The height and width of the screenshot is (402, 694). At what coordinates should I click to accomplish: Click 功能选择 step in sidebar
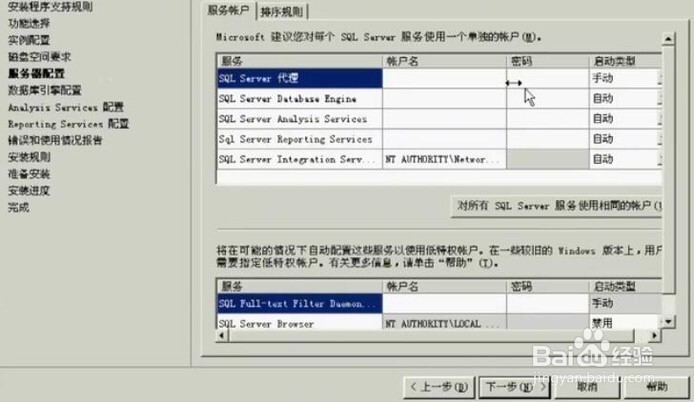click(29, 23)
